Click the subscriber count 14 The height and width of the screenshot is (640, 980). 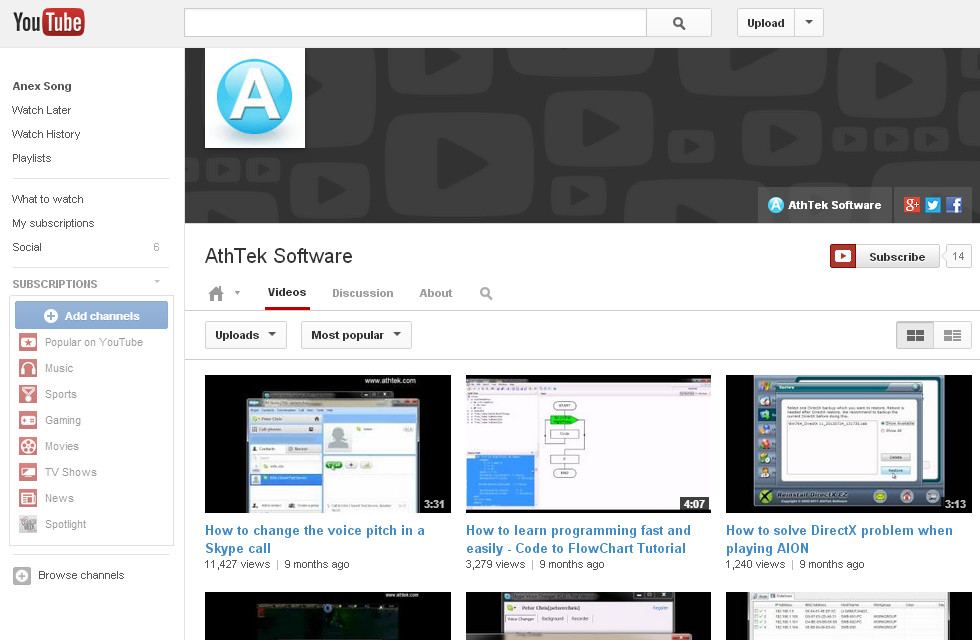[x=958, y=256]
